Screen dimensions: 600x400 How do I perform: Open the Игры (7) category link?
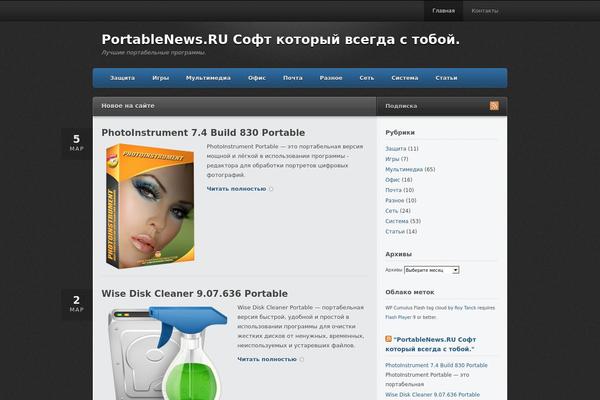point(392,159)
